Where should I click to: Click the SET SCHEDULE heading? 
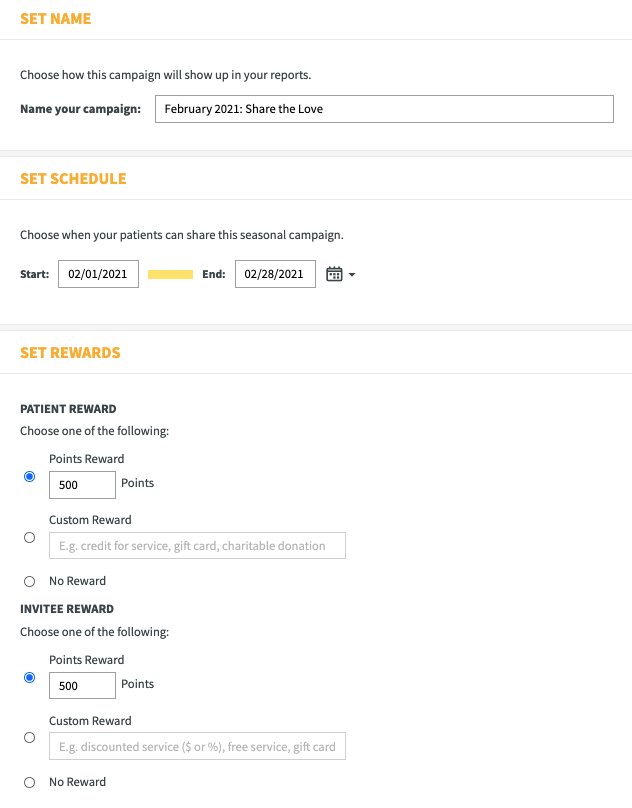(73, 179)
